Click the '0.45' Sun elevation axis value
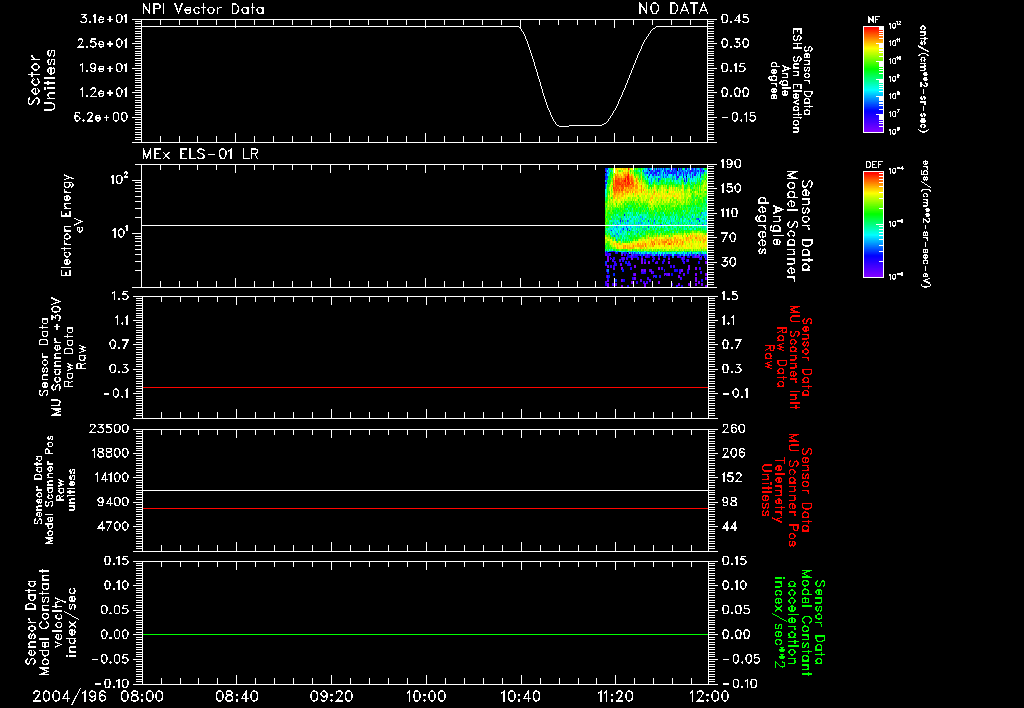This screenshot has width=1024, height=708. 735,19
